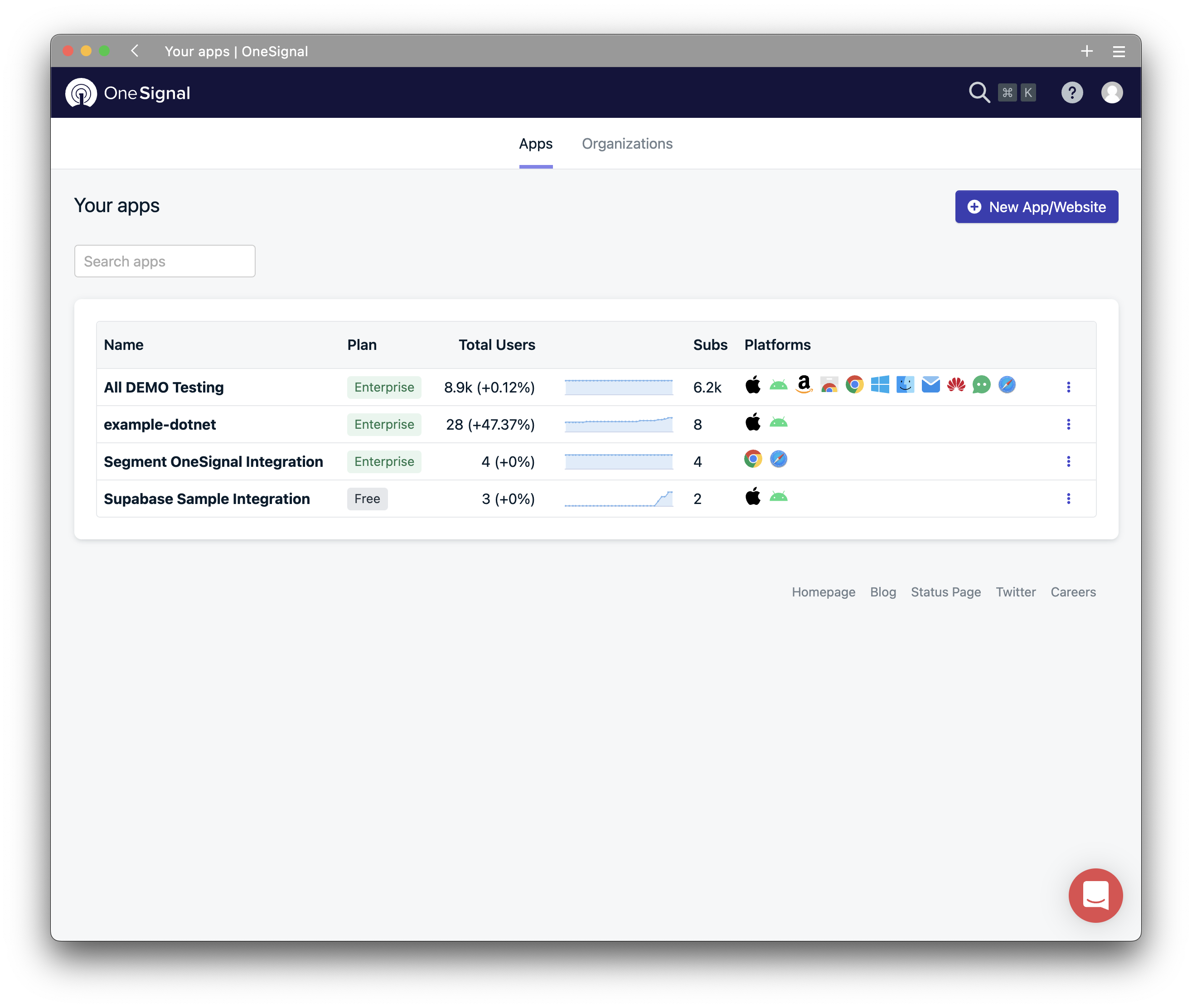Open the hamburger menu in title bar
The height and width of the screenshot is (1008, 1192).
(1118, 51)
